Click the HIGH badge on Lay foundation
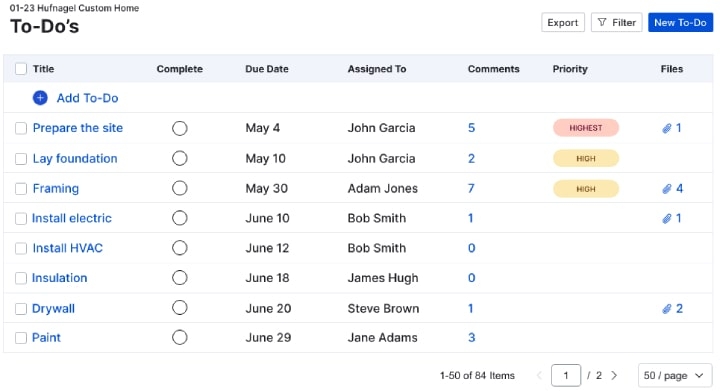Viewport: 720px width, 391px height. tap(586, 158)
